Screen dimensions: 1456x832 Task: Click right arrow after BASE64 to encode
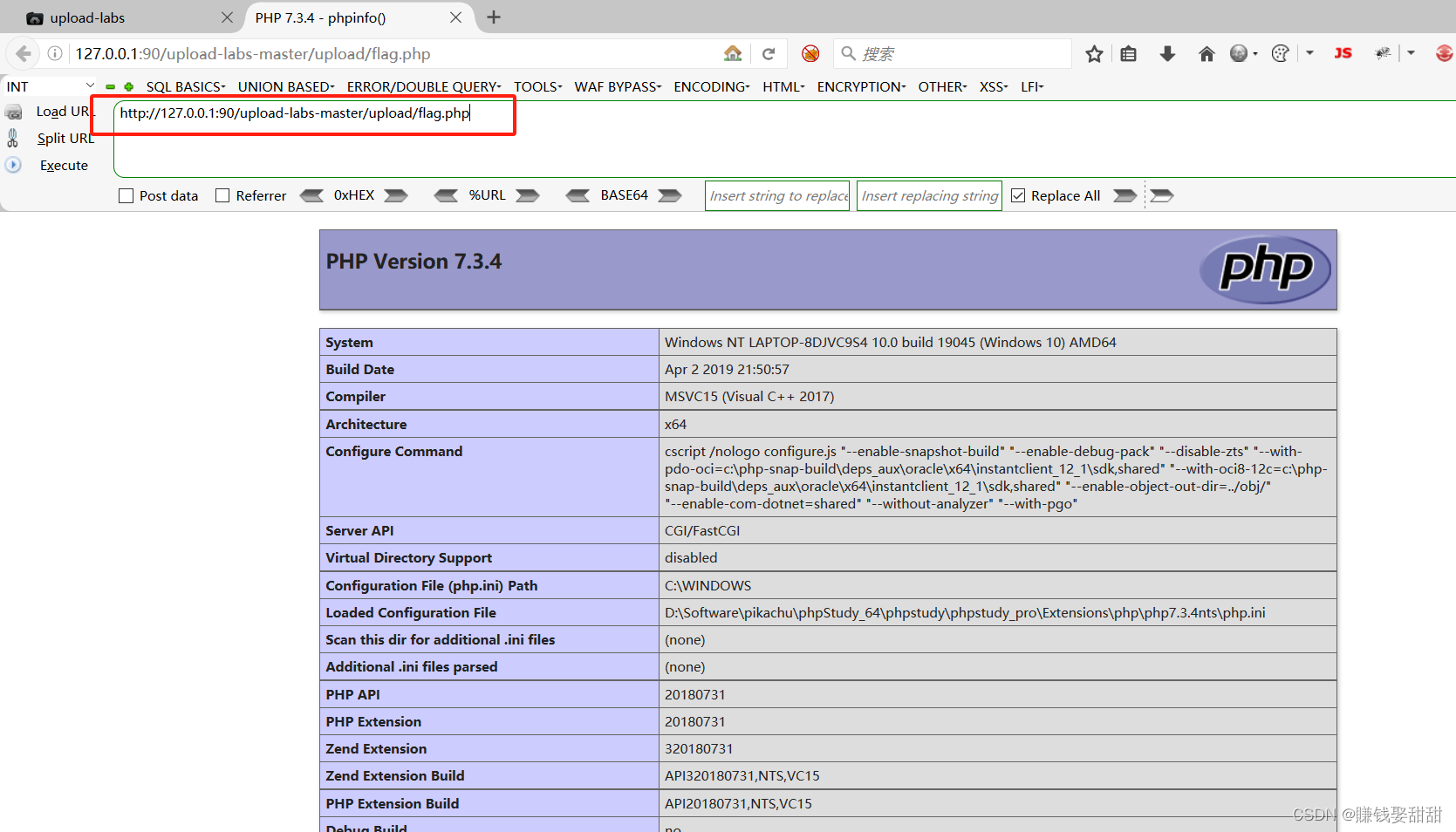pyautogui.click(x=670, y=195)
